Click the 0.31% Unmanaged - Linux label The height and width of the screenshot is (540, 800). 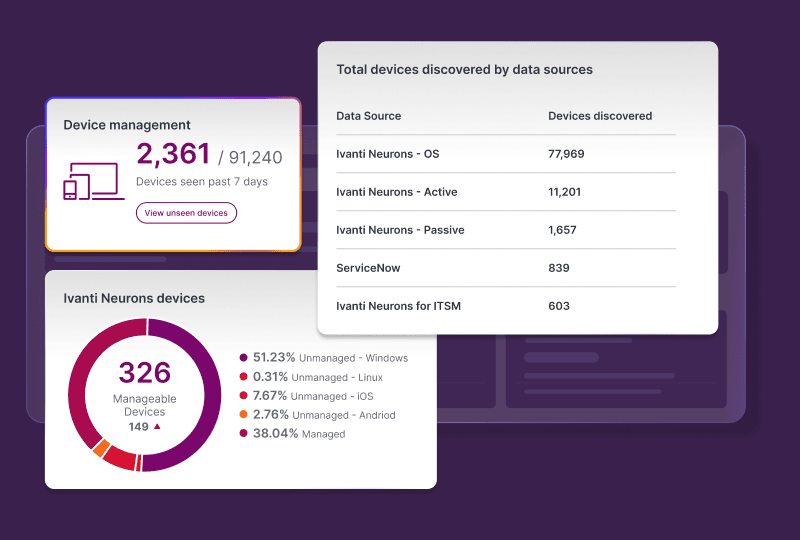point(318,377)
